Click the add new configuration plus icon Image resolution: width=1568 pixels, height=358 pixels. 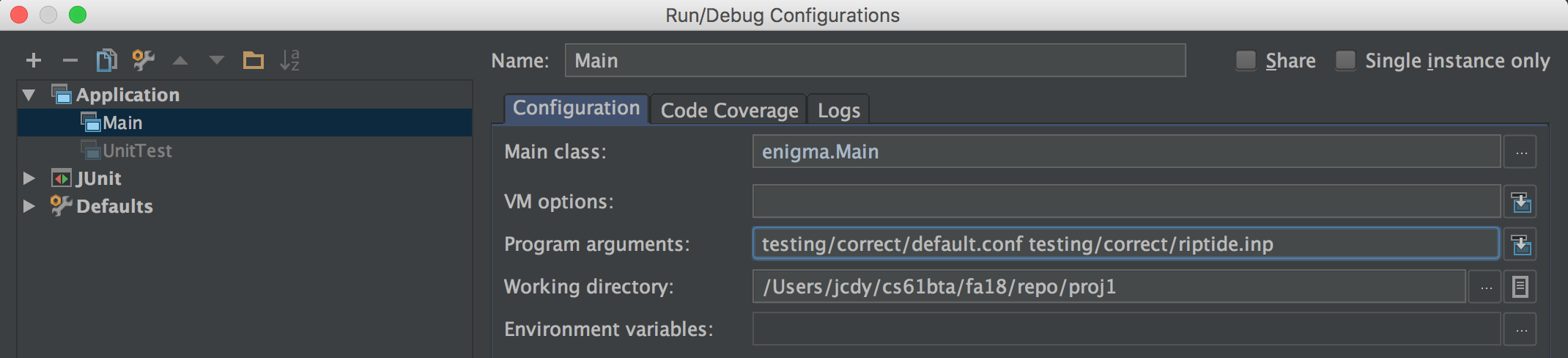34,60
